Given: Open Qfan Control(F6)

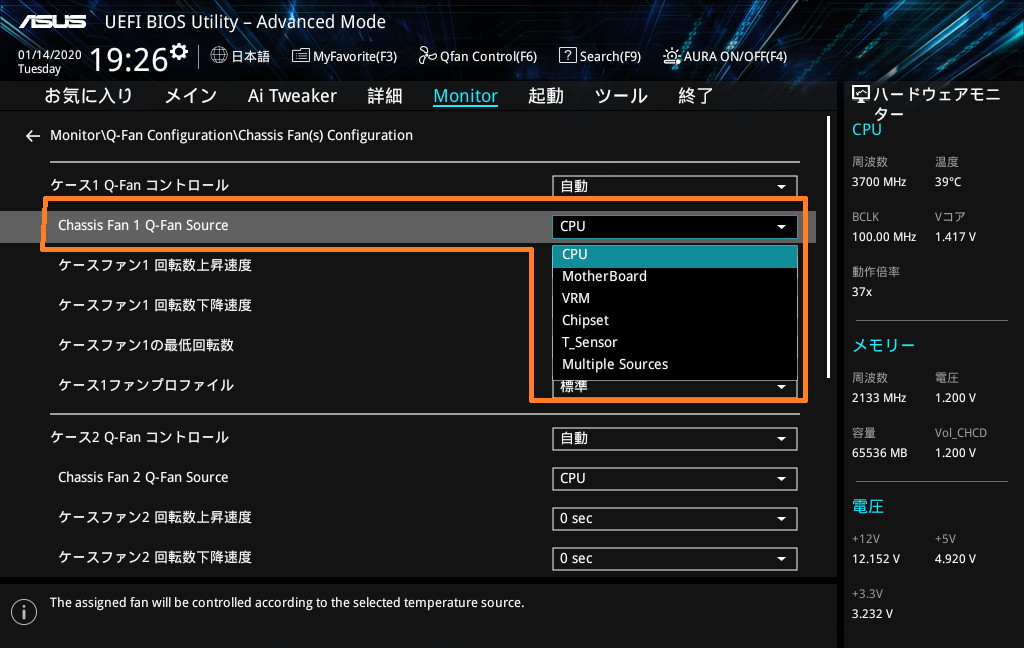Looking at the screenshot, I should [x=477, y=56].
